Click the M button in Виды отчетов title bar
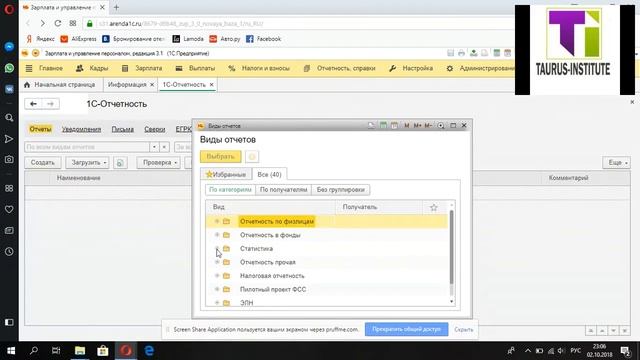This screenshot has width=640, height=360. tap(407, 126)
